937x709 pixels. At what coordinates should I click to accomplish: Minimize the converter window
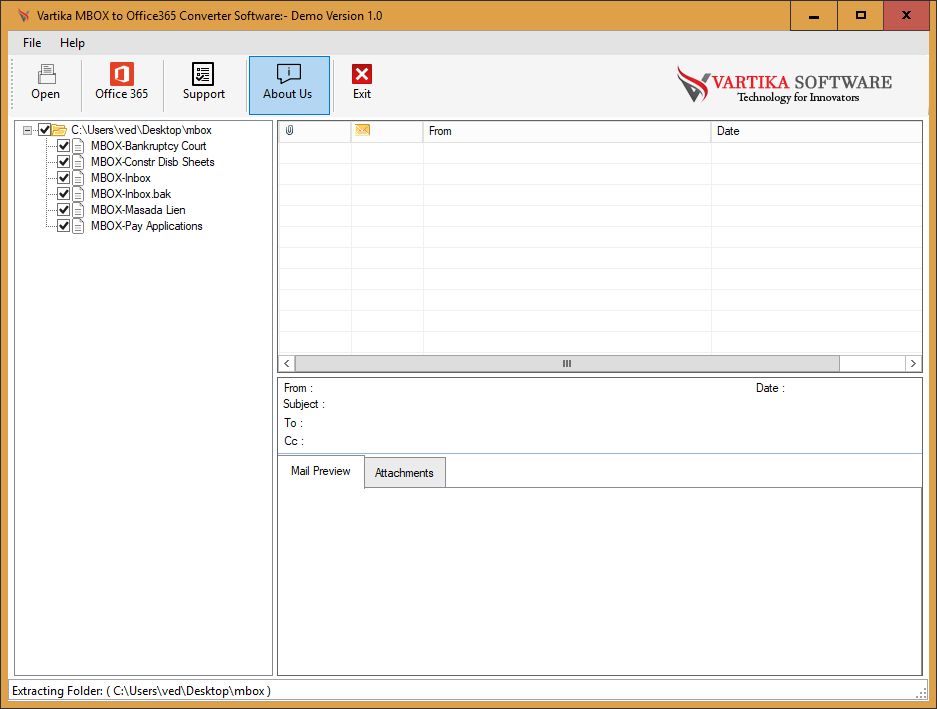click(813, 16)
